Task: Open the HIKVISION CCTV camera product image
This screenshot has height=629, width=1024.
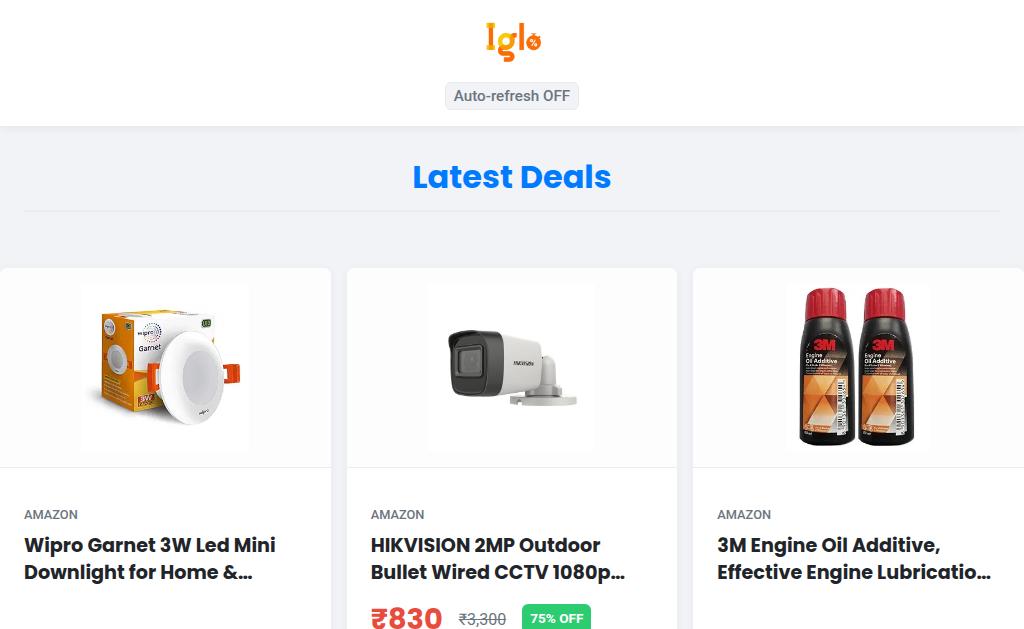Action: 511,368
